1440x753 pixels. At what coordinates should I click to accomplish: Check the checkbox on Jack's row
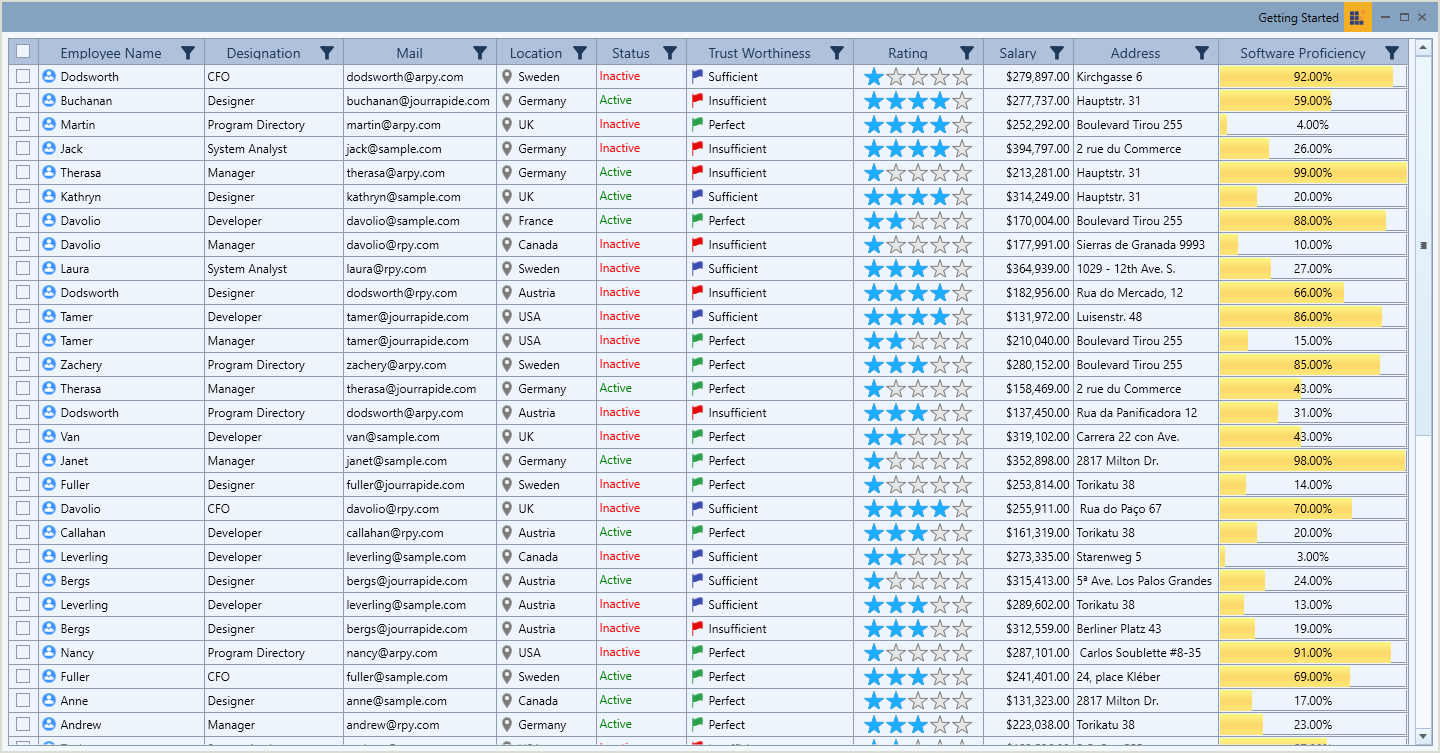point(22,148)
